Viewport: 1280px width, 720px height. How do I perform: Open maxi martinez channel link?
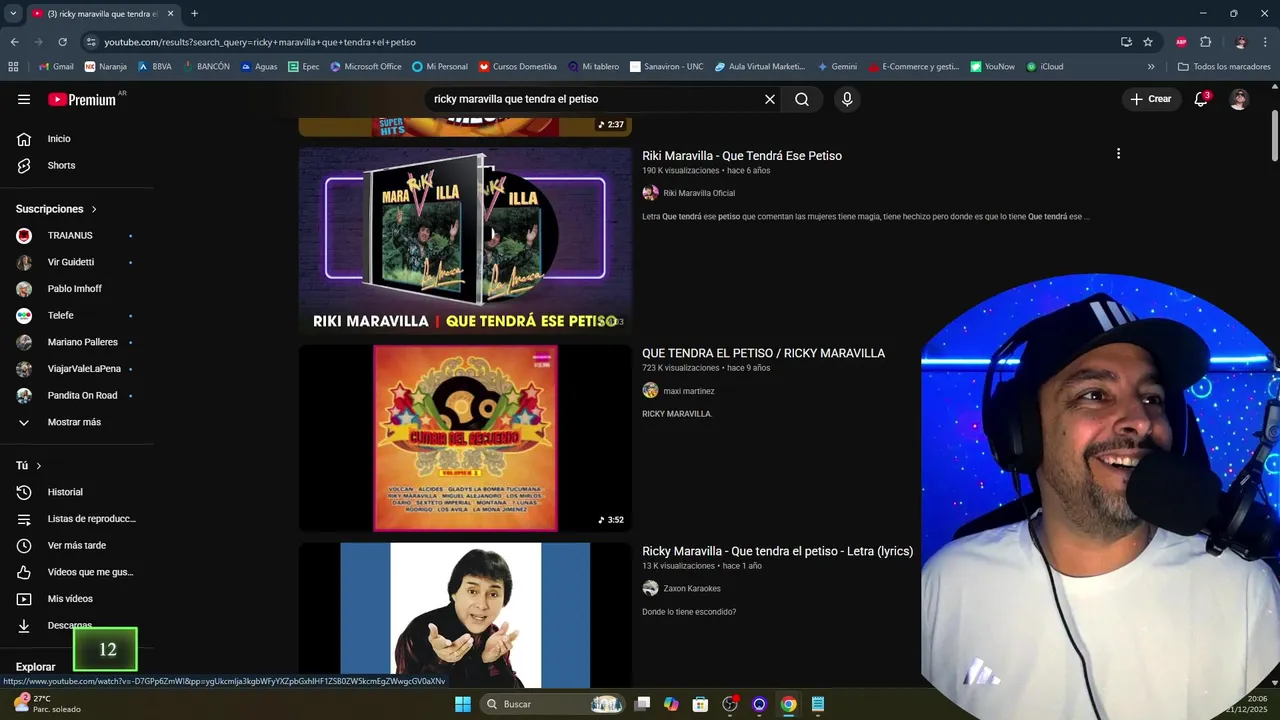[689, 391]
